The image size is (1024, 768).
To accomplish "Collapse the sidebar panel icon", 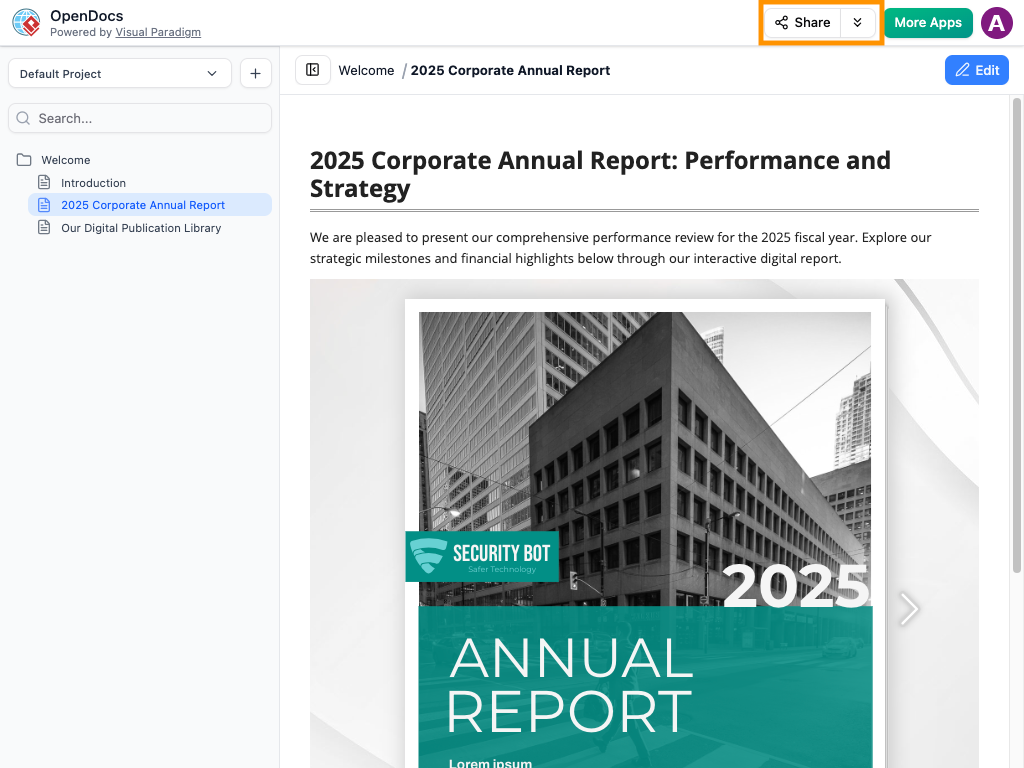I will [312, 70].
